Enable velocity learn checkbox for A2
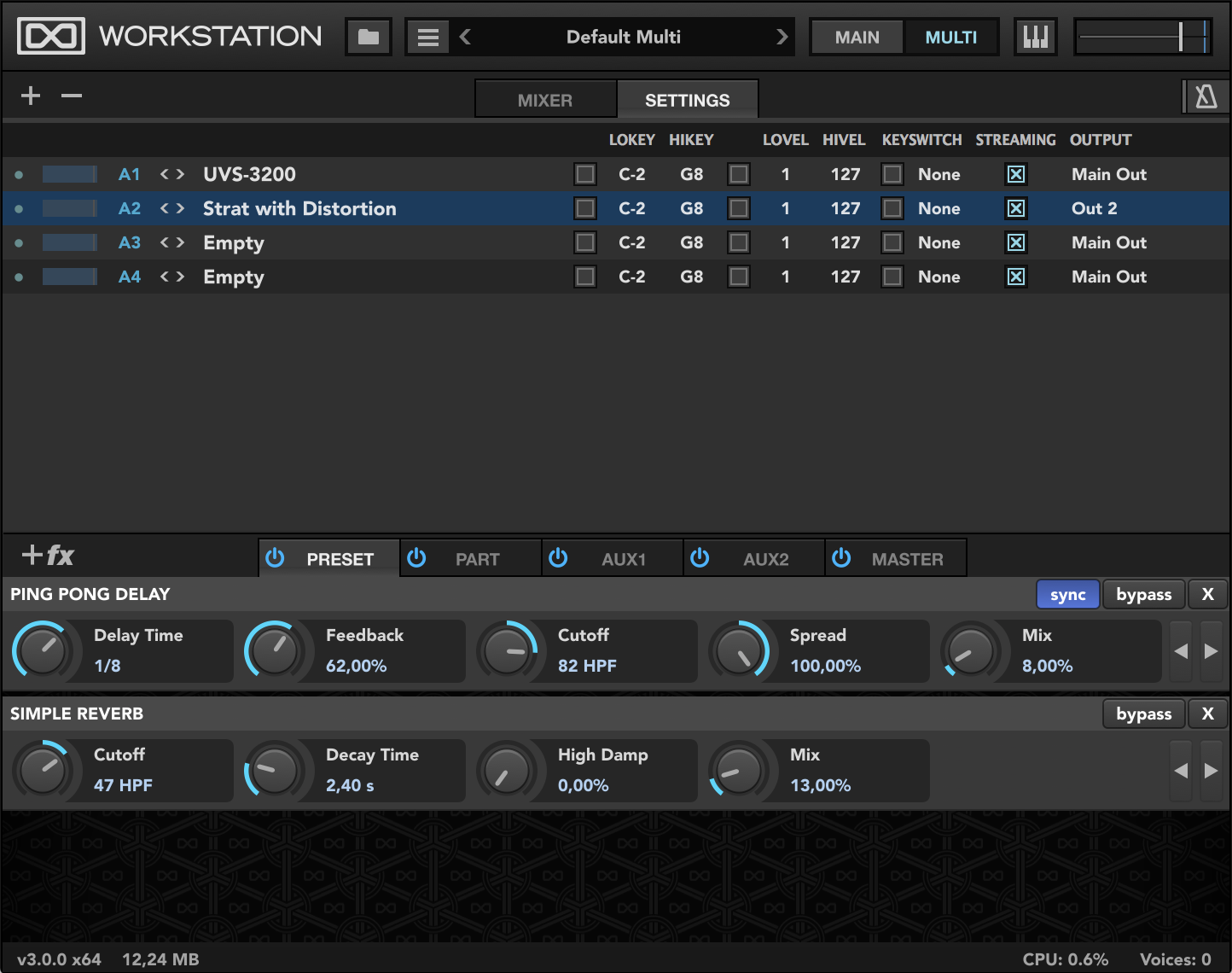This screenshot has width=1232, height=973. 739,208
